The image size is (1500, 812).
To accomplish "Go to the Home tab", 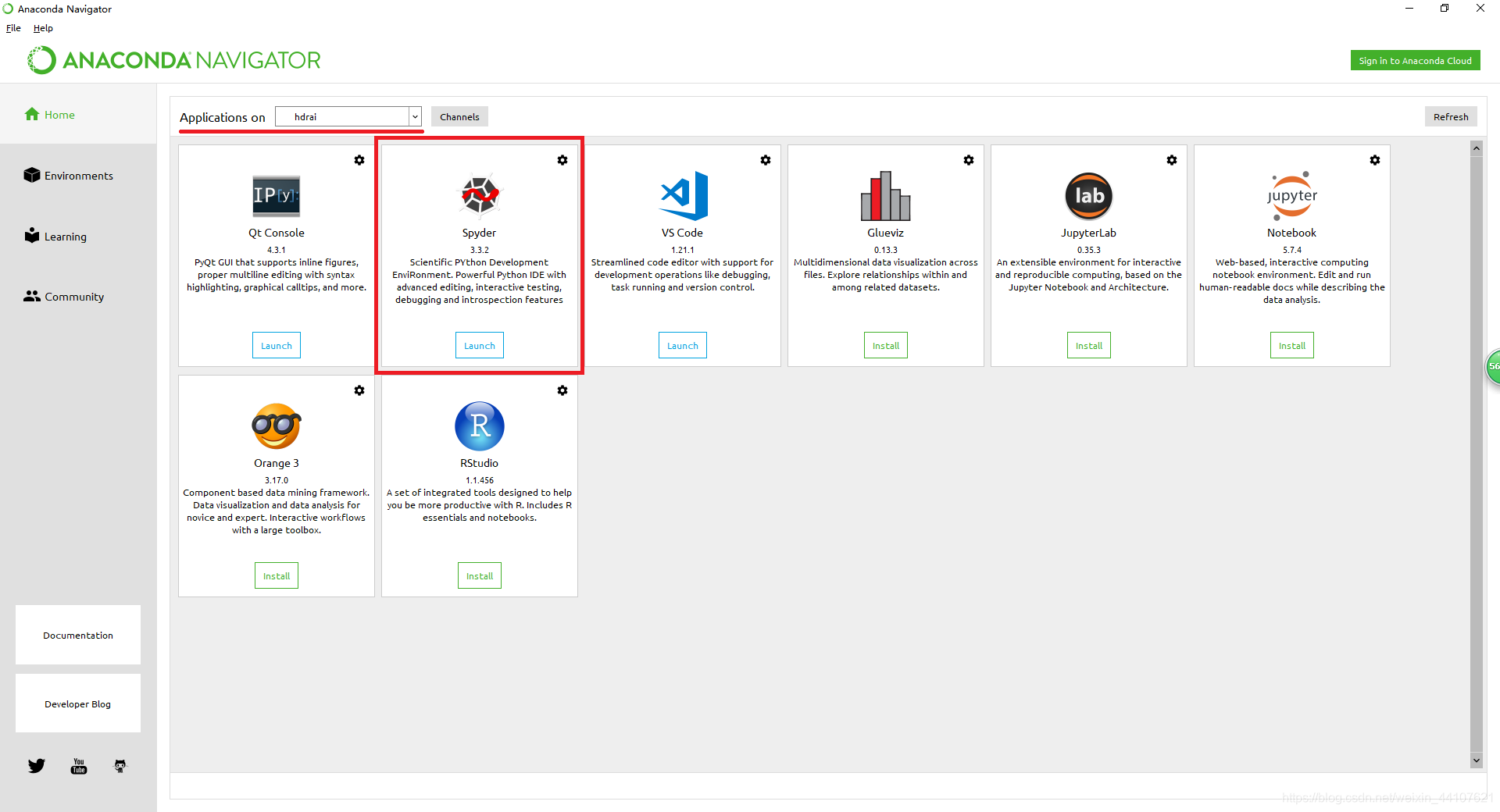I will pyautogui.click(x=78, y=115).
